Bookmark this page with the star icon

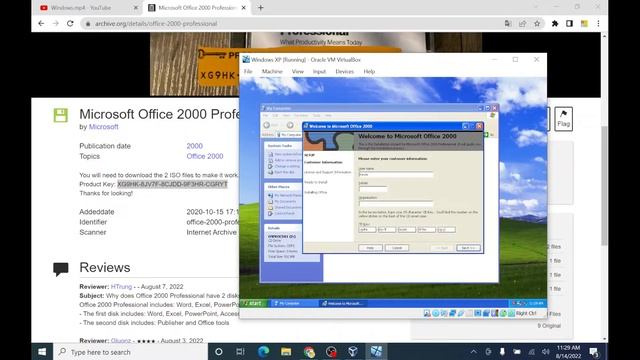coord(537,24)
